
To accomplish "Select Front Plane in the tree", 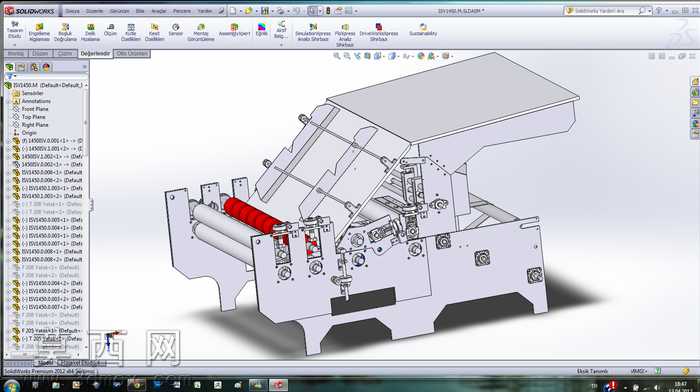I will click(x=35, y=109).
